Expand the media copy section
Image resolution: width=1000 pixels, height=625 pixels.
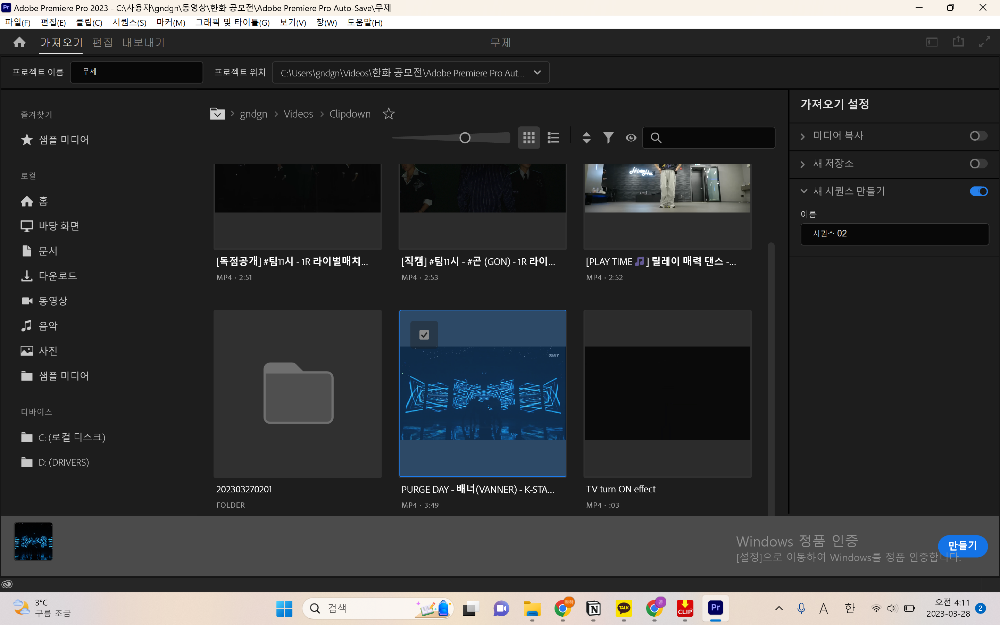point(803,136)
